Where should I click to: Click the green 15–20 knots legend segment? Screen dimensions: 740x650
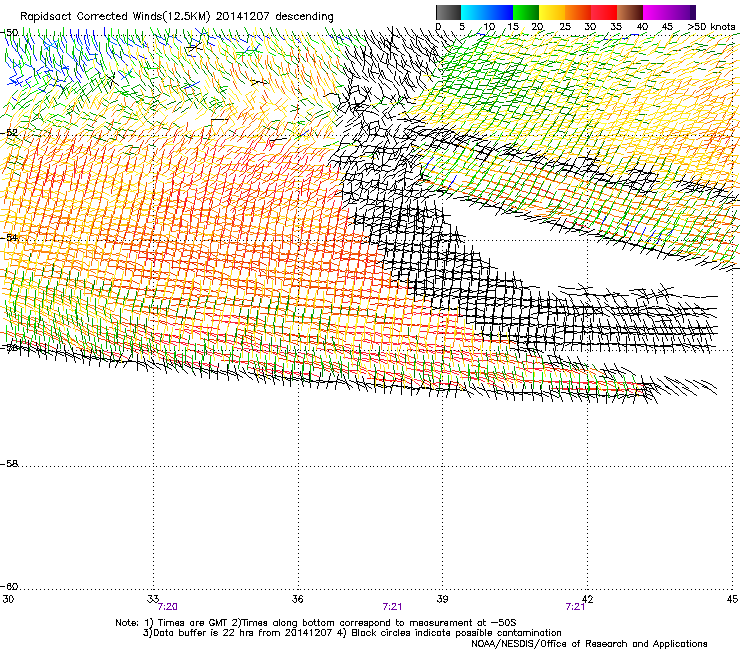coord(526,12)
